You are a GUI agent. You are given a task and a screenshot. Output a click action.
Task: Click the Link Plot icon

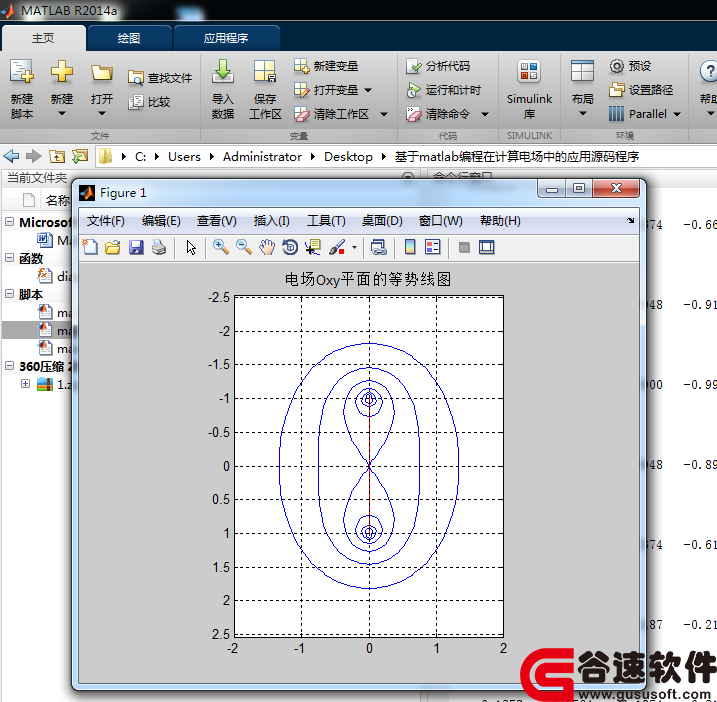click(x=378, y=247)
